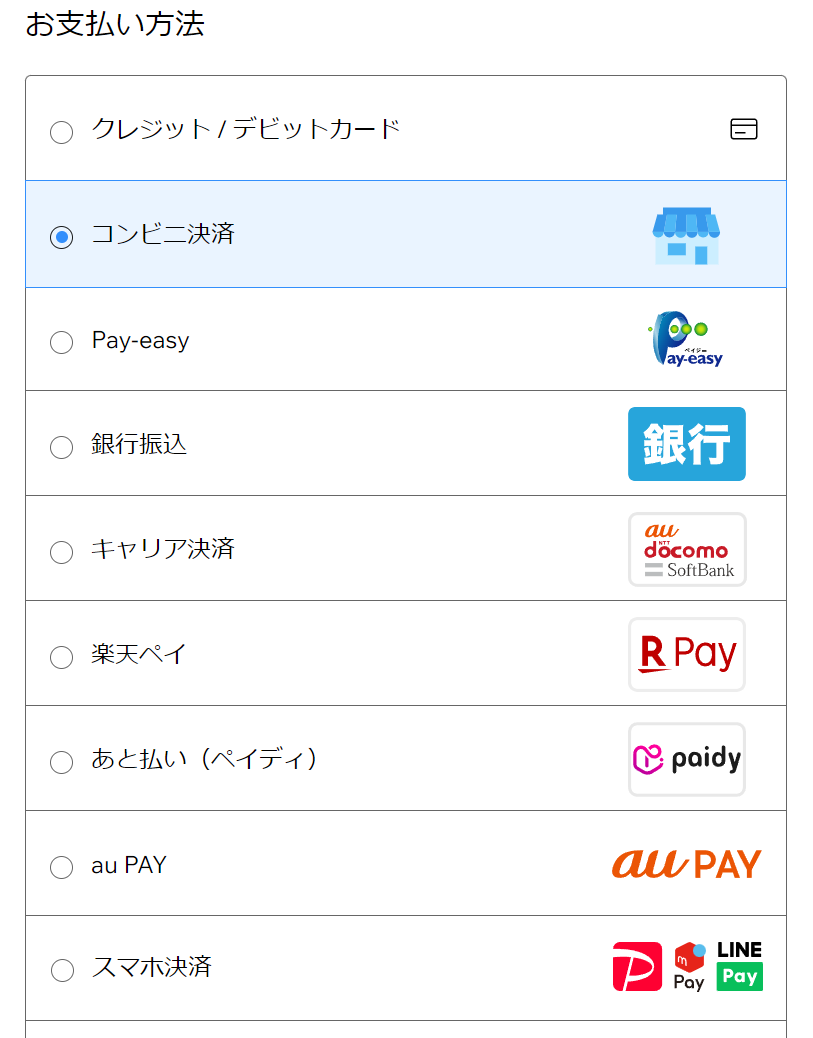Click the スマホ決済 label text
This screenshot has width=813, height=1038.
(x=151, y=967)
